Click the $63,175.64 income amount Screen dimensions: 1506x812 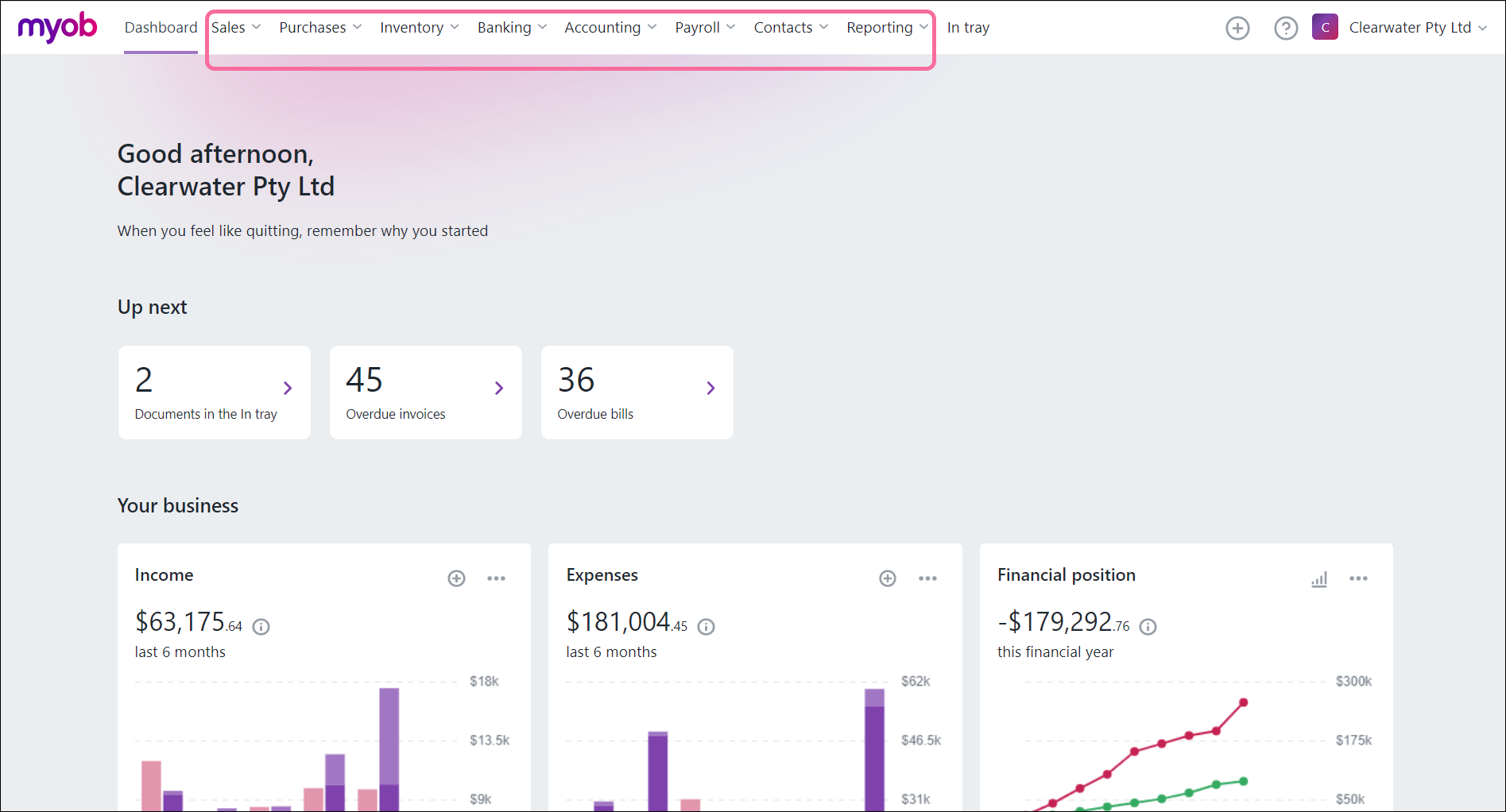tap(188, 622)
